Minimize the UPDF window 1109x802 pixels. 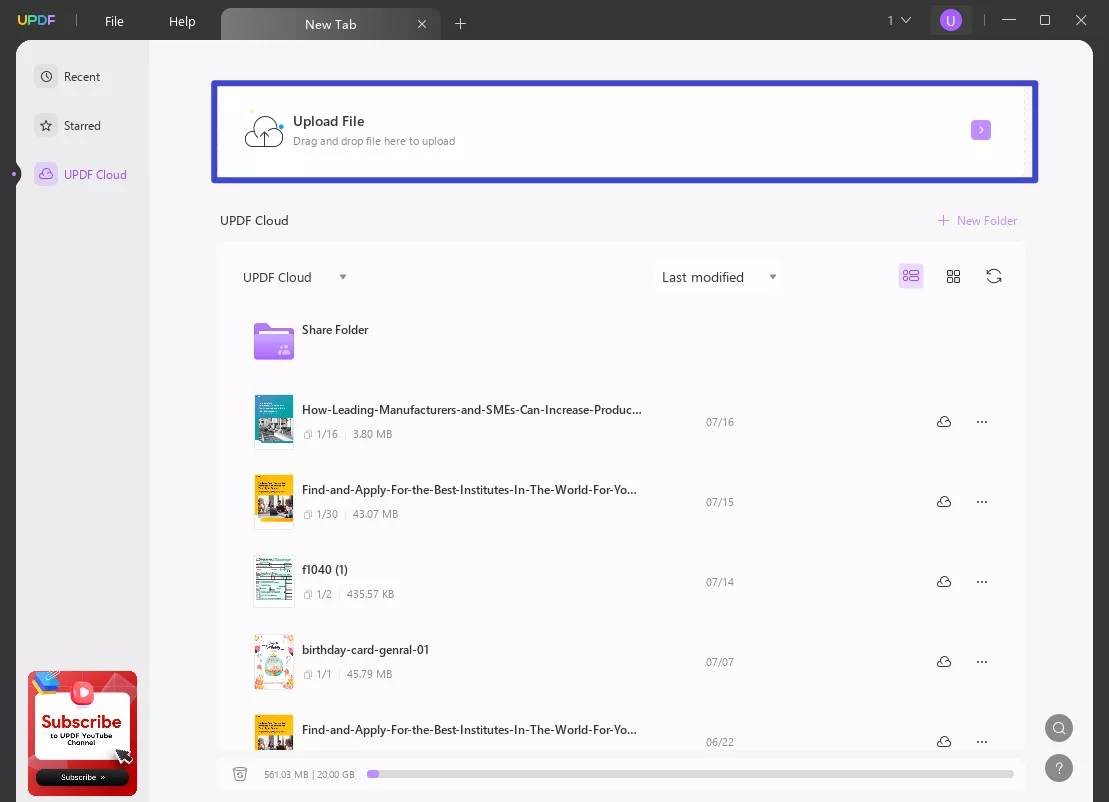tap(1009, 21)
